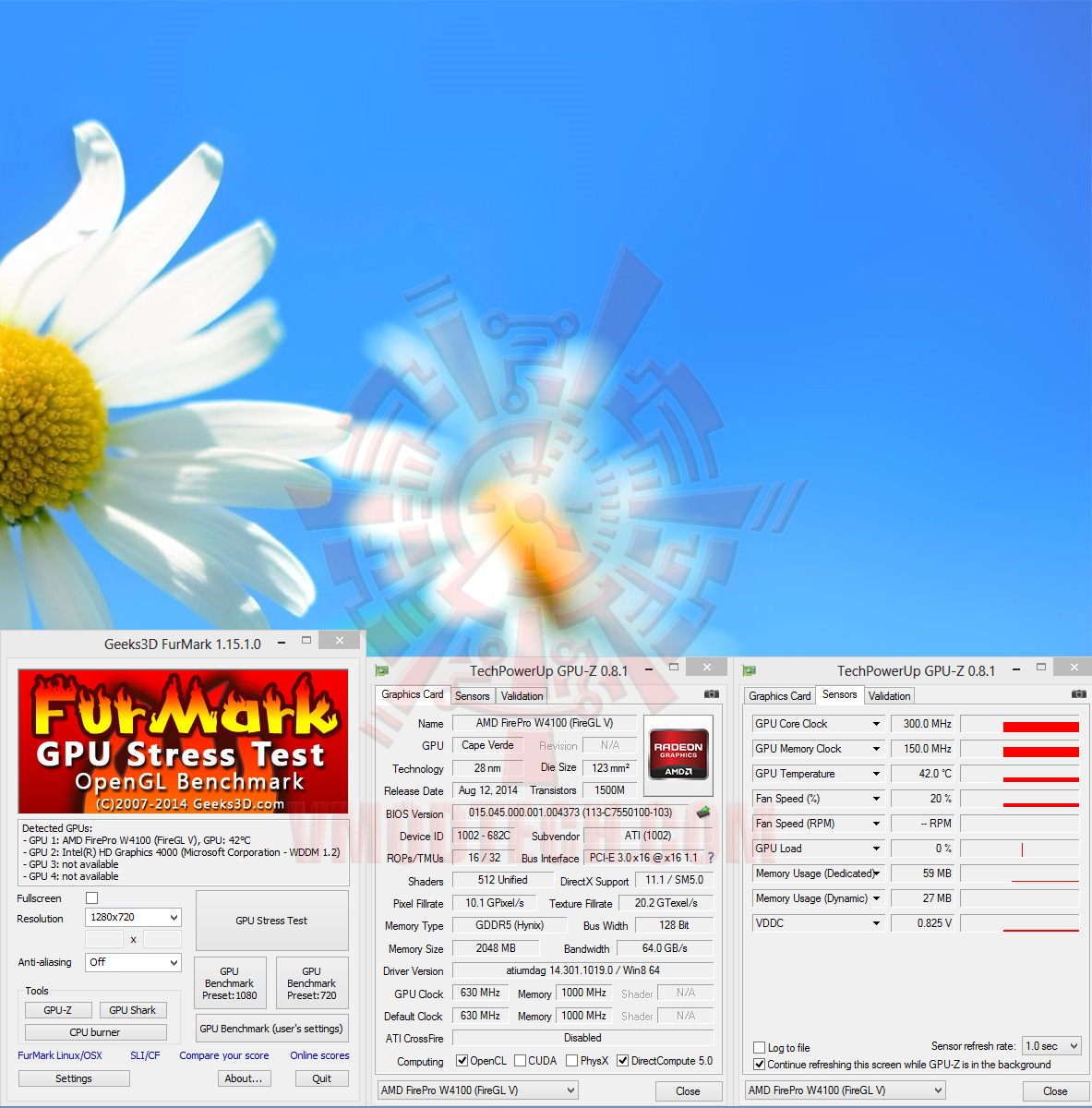
Task: Switch to Sensors tab in left GPU-Z window
Action: tap(473, 696)
